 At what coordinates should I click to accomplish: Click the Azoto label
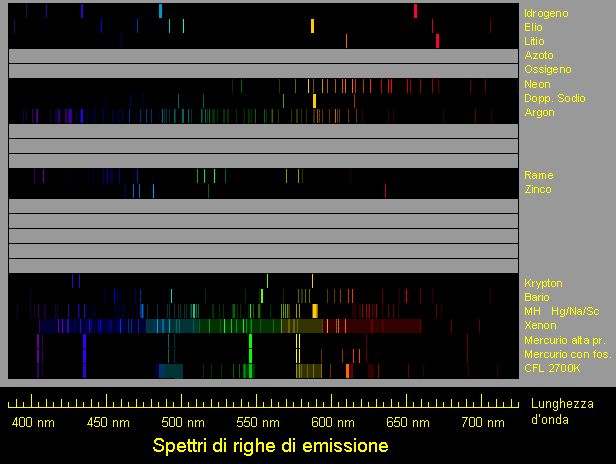[539, 55]
